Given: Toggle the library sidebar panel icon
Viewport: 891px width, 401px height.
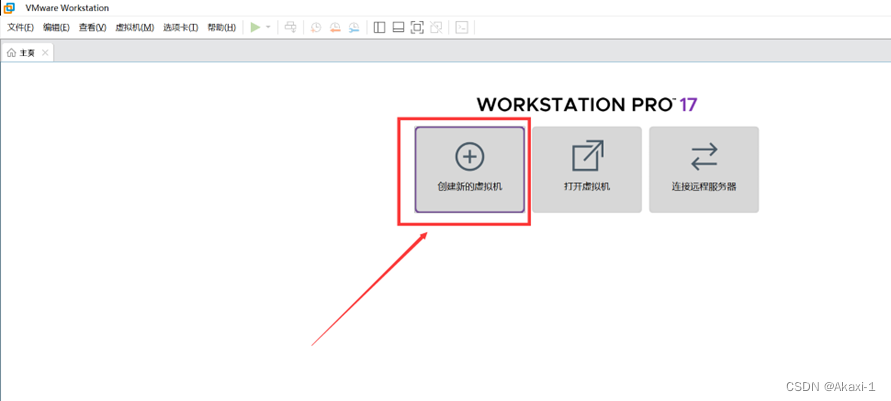Looking at the screenshot, I should (380, 27).
